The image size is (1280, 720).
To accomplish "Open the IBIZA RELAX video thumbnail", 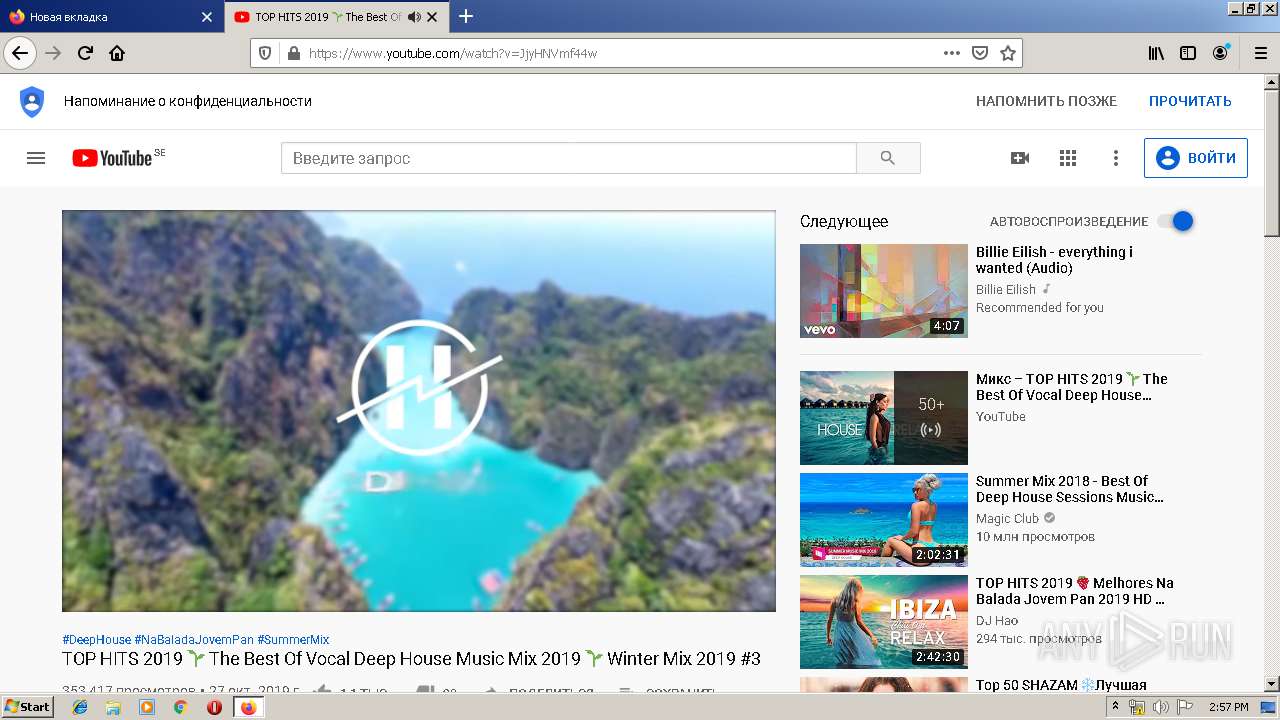I will [884, 622].
